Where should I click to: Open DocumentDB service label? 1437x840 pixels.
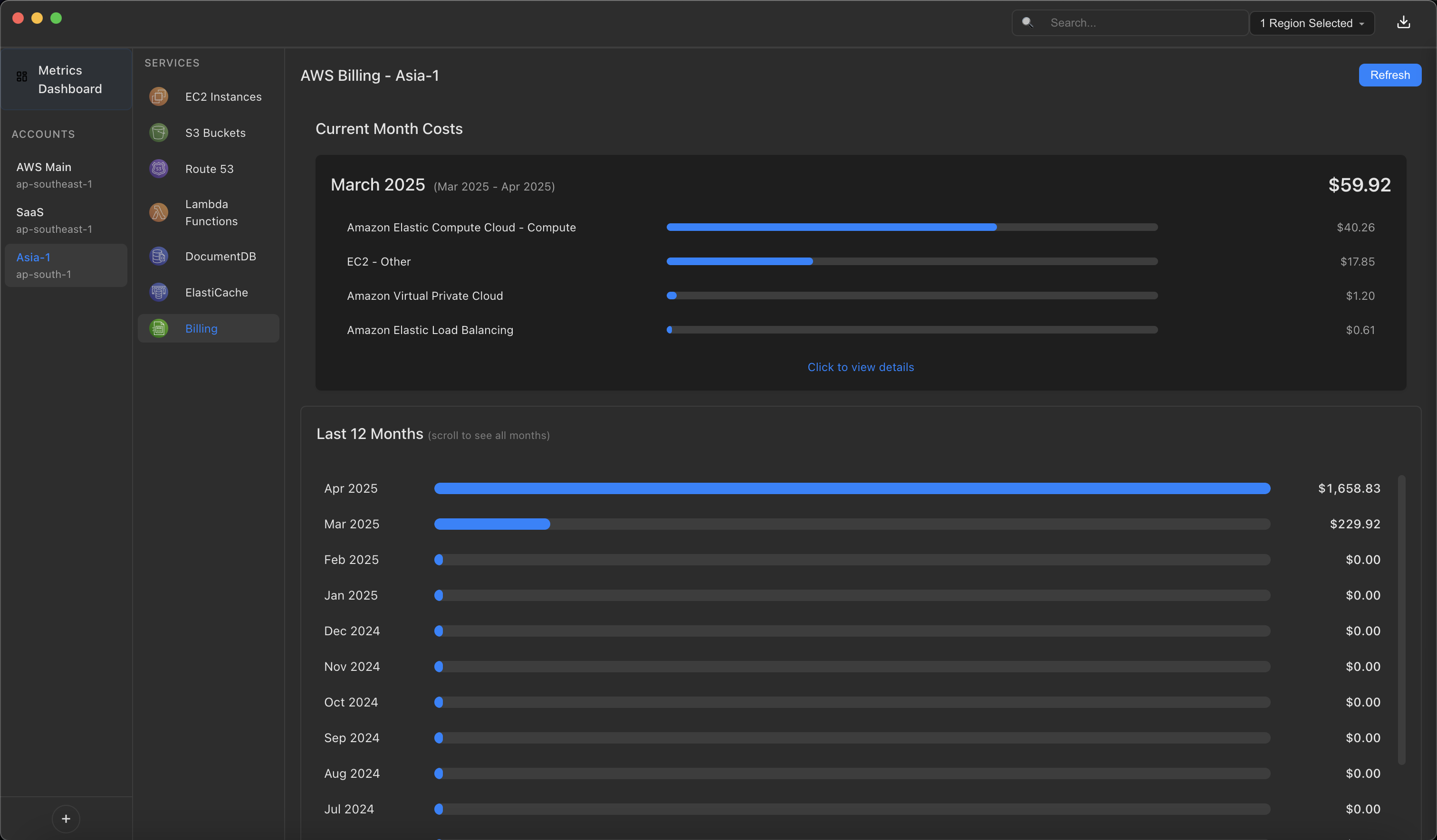(220, 256)
